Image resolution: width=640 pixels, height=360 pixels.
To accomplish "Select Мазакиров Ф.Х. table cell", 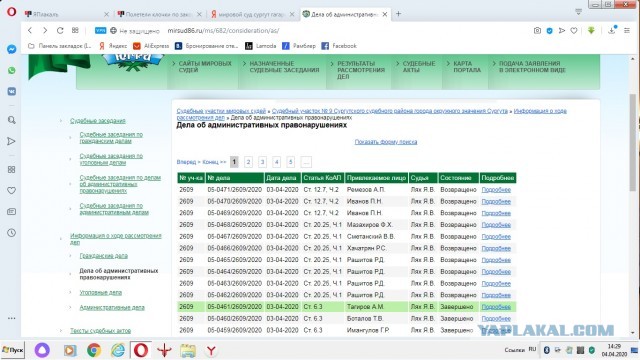I will tap(376, 225).
